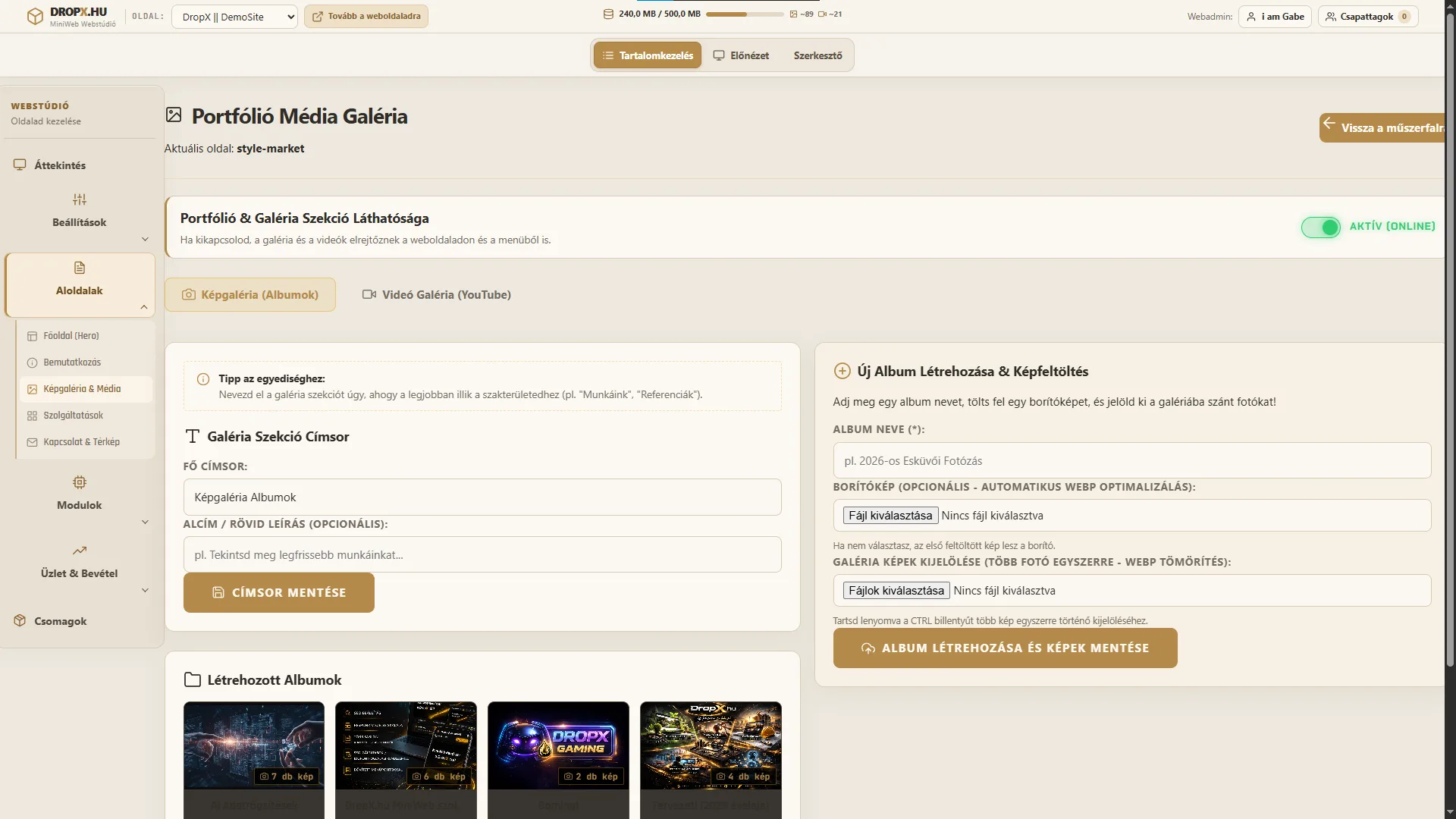The image size is (1456, 819).
Task: Open Szolgáltatások subpage
Action: coord(85,416)
